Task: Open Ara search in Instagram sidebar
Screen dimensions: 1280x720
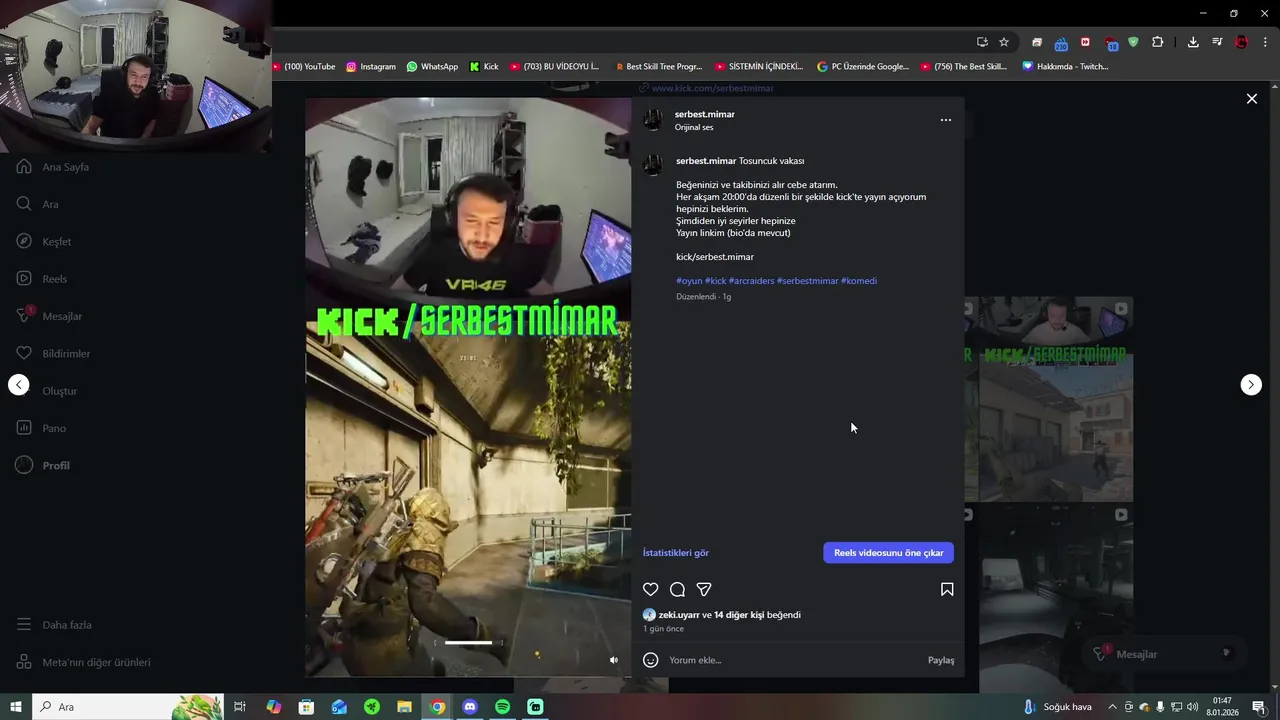Action: click(x=38, y=204)
